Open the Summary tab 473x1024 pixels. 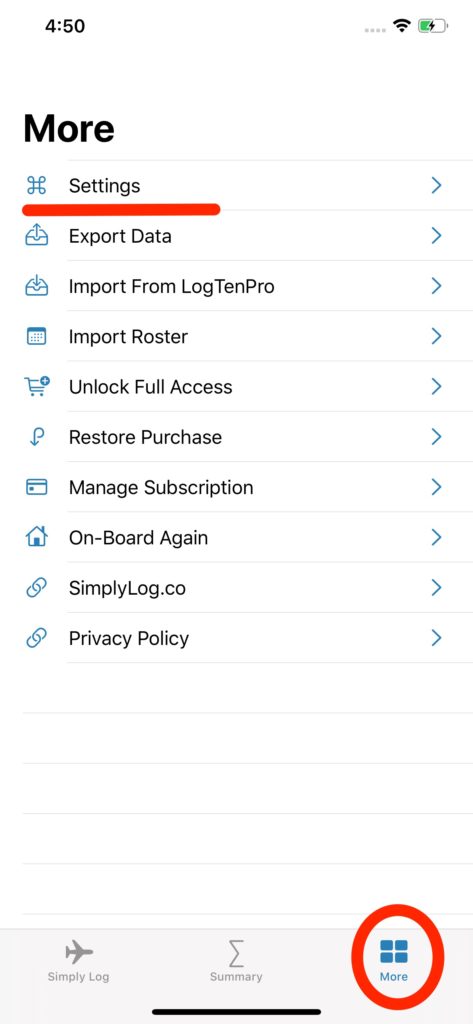(x=236, y=963)
